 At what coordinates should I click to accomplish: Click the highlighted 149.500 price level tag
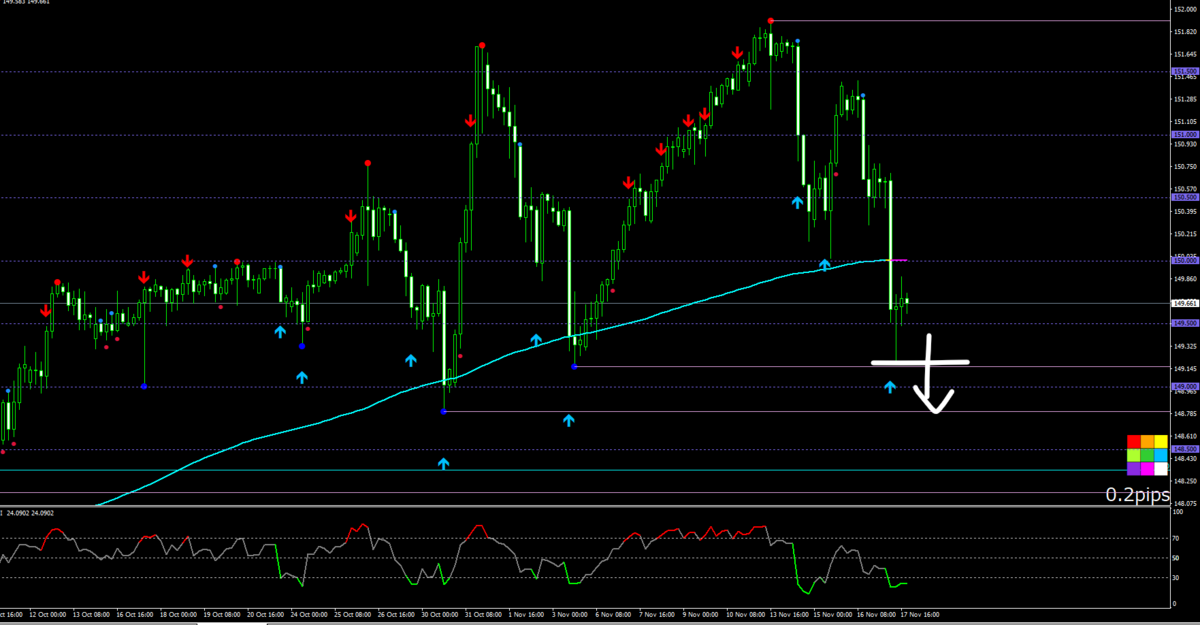pos(1185,323)
